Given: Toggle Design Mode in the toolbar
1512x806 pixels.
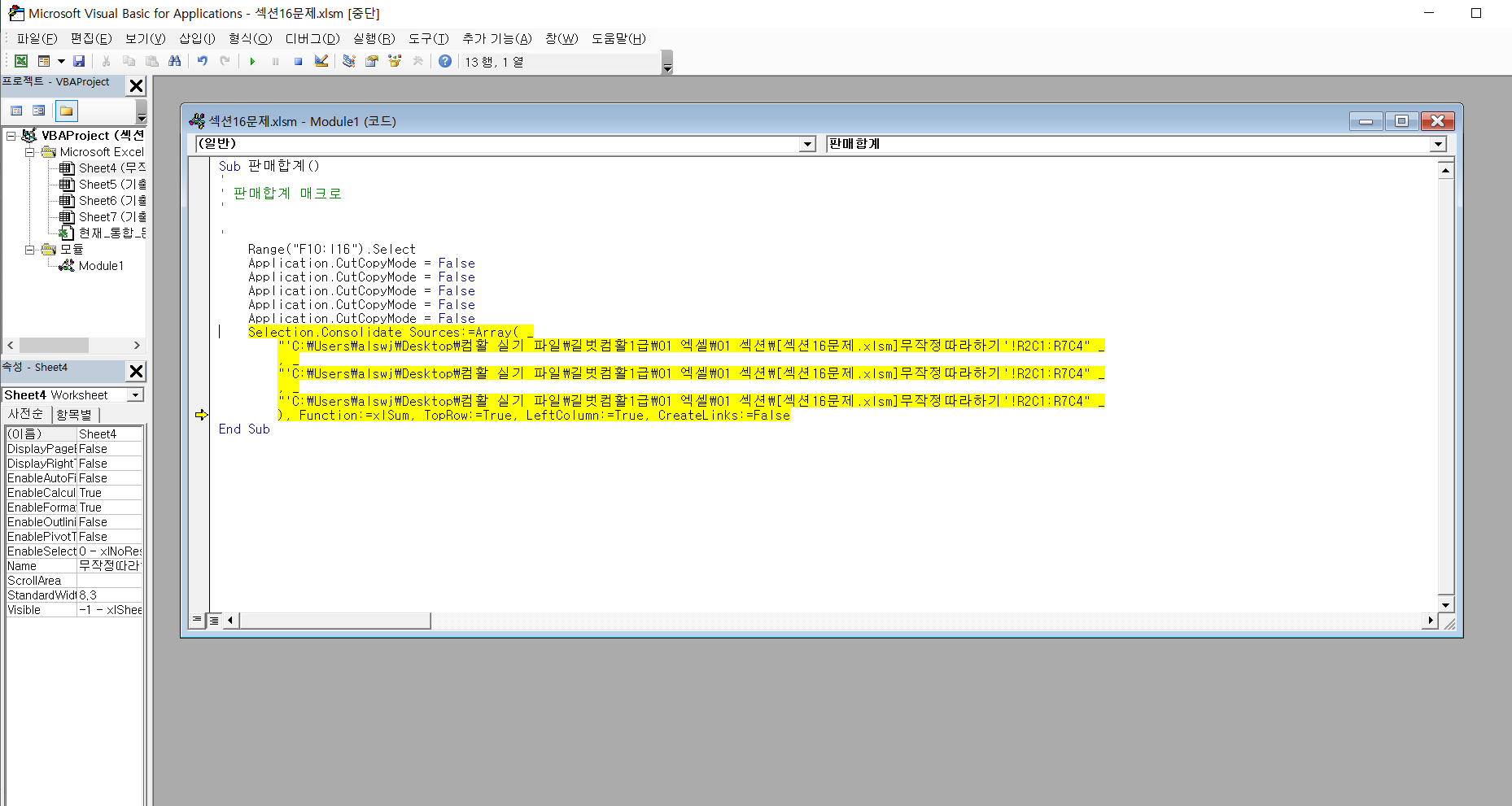Looking at the screenshot, I should tap(321, 62).
